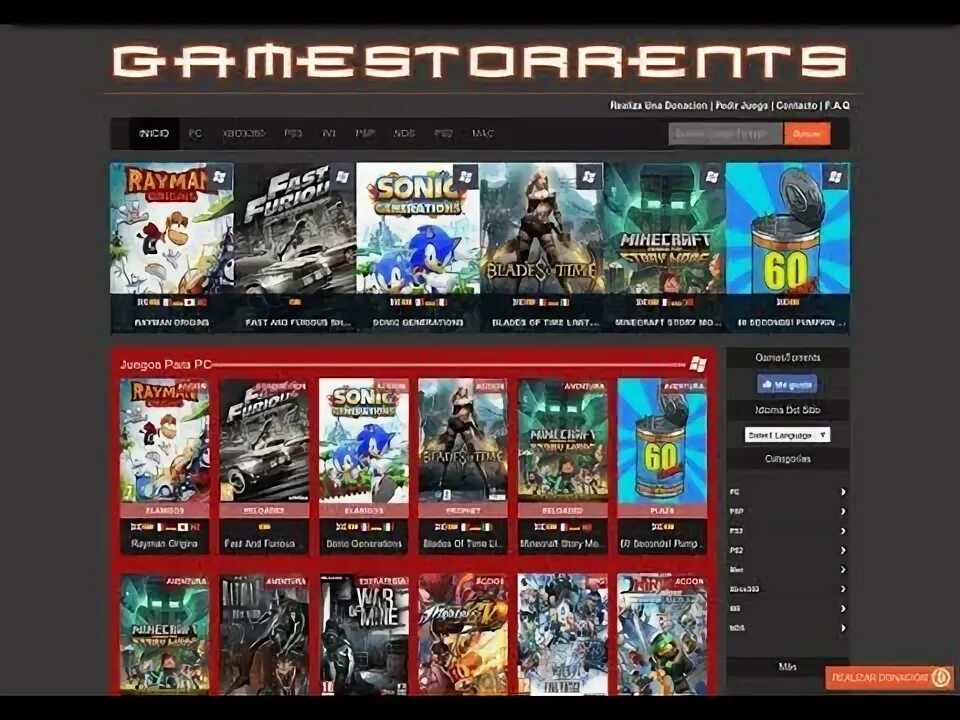The width and height of the screenshot is (960, 720).
Task: Click the GAMESTORRENTS site logo
Action: [481, 61]
